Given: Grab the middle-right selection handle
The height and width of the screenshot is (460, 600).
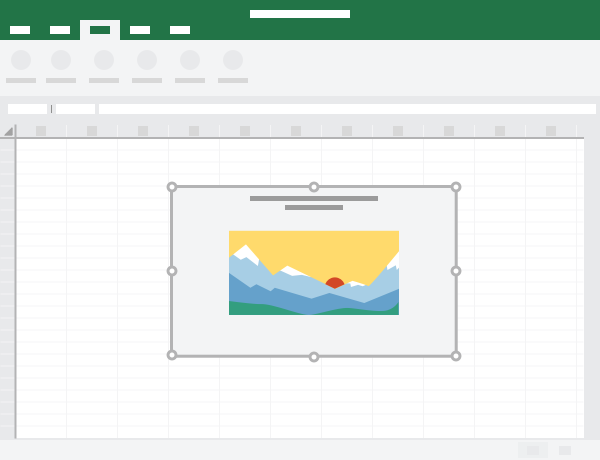Looking at the screenshot, I should click(x=456, y=271).
